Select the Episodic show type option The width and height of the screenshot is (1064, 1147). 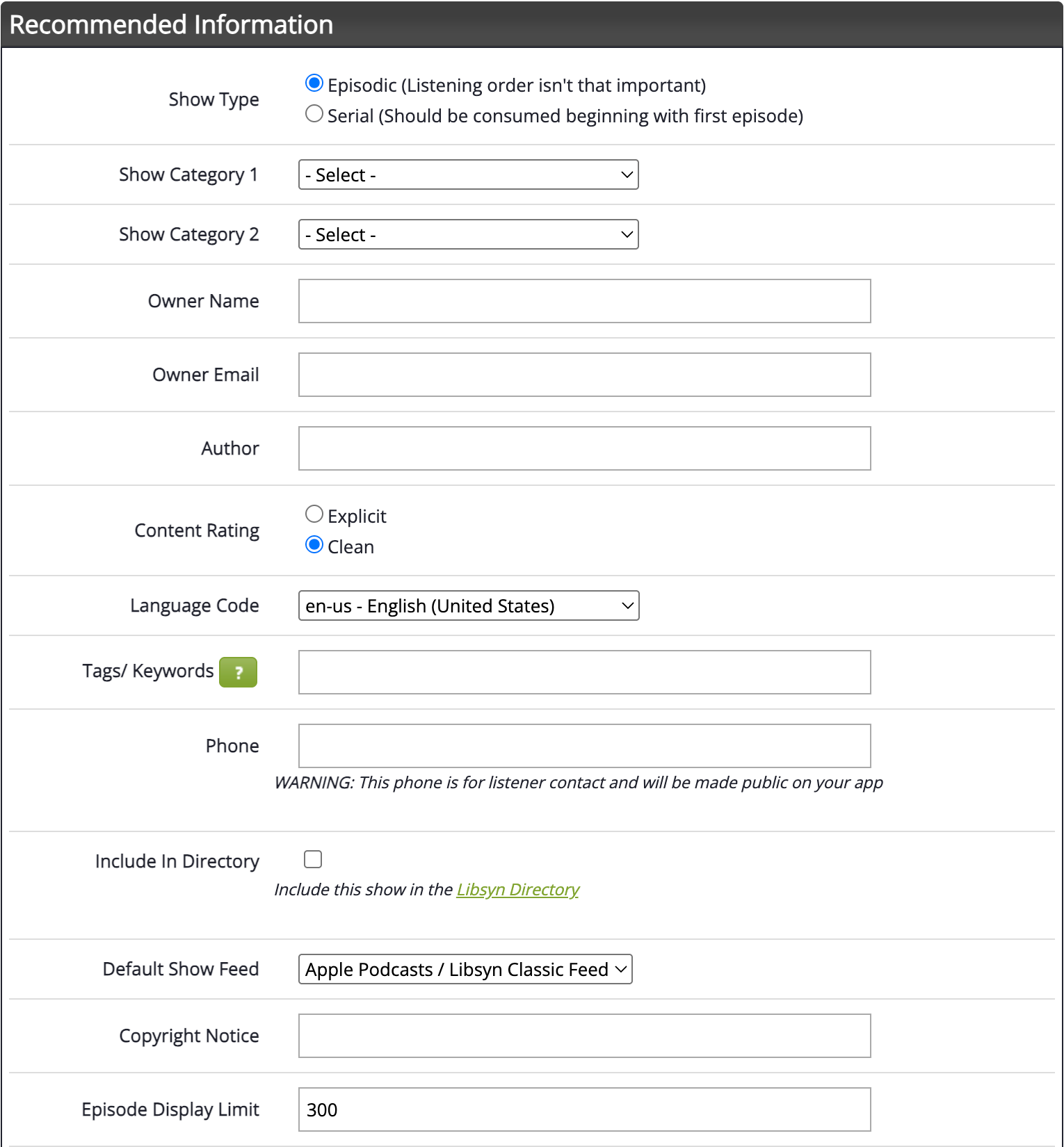tap(314, 83)
